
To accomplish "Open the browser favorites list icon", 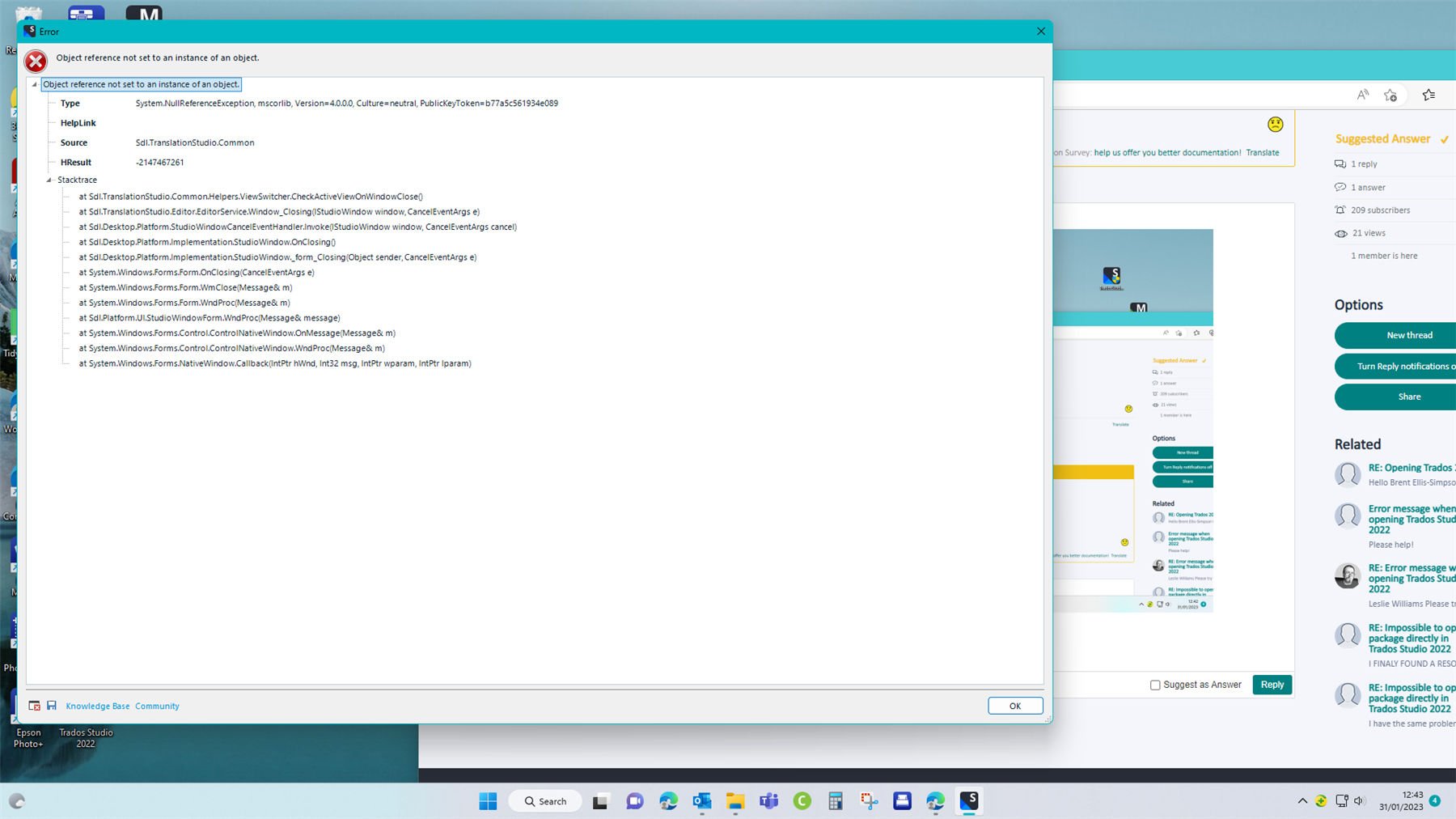I will (x=1428, y=95).
